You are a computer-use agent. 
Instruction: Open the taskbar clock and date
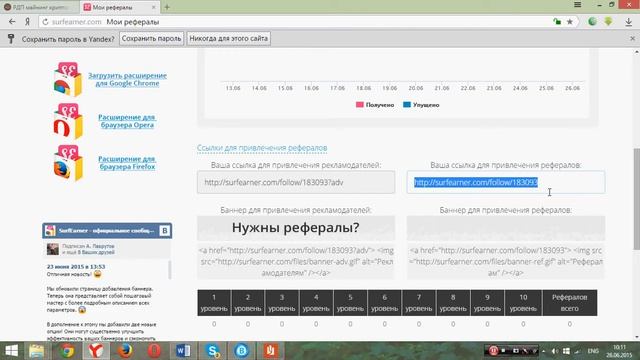620,351
